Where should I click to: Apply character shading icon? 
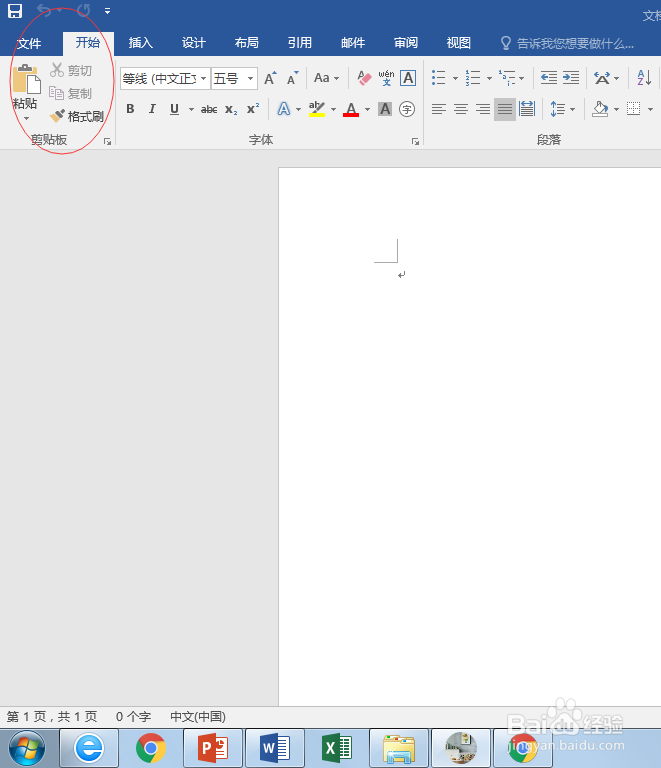(385, 109)
